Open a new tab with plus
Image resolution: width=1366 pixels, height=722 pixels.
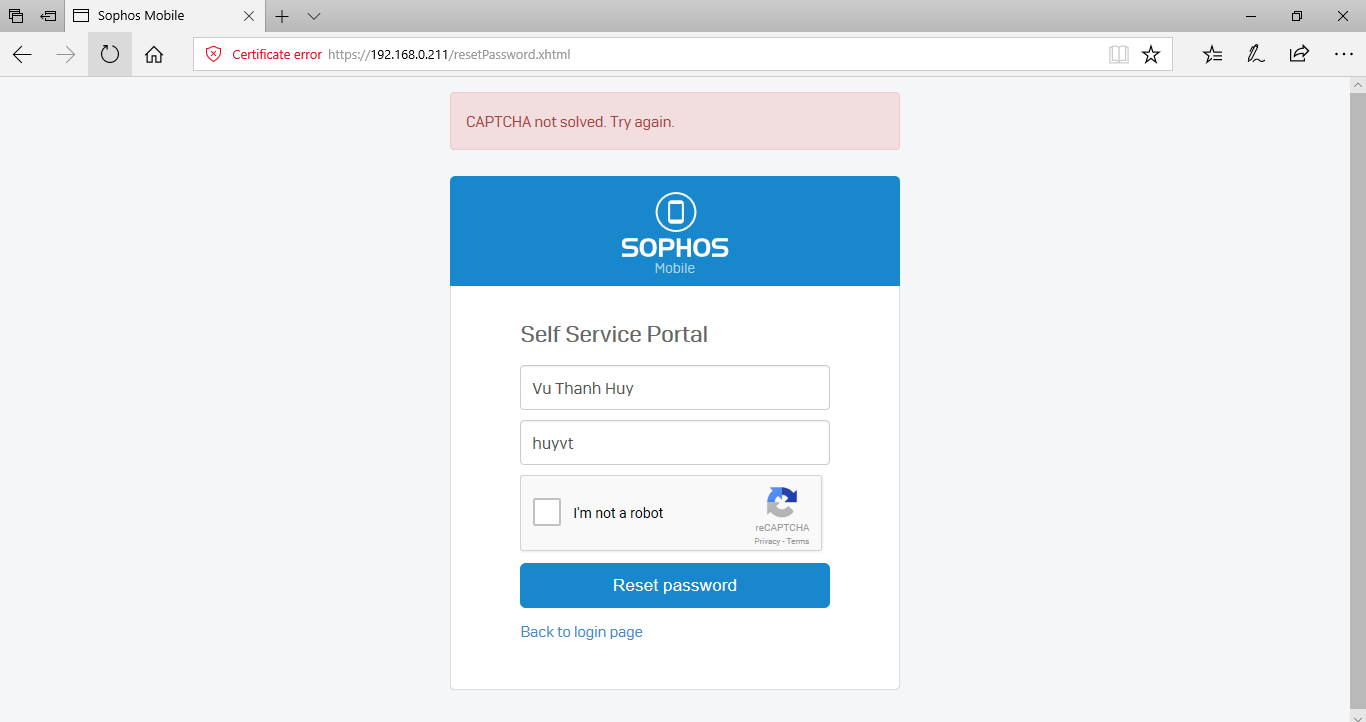282,16
